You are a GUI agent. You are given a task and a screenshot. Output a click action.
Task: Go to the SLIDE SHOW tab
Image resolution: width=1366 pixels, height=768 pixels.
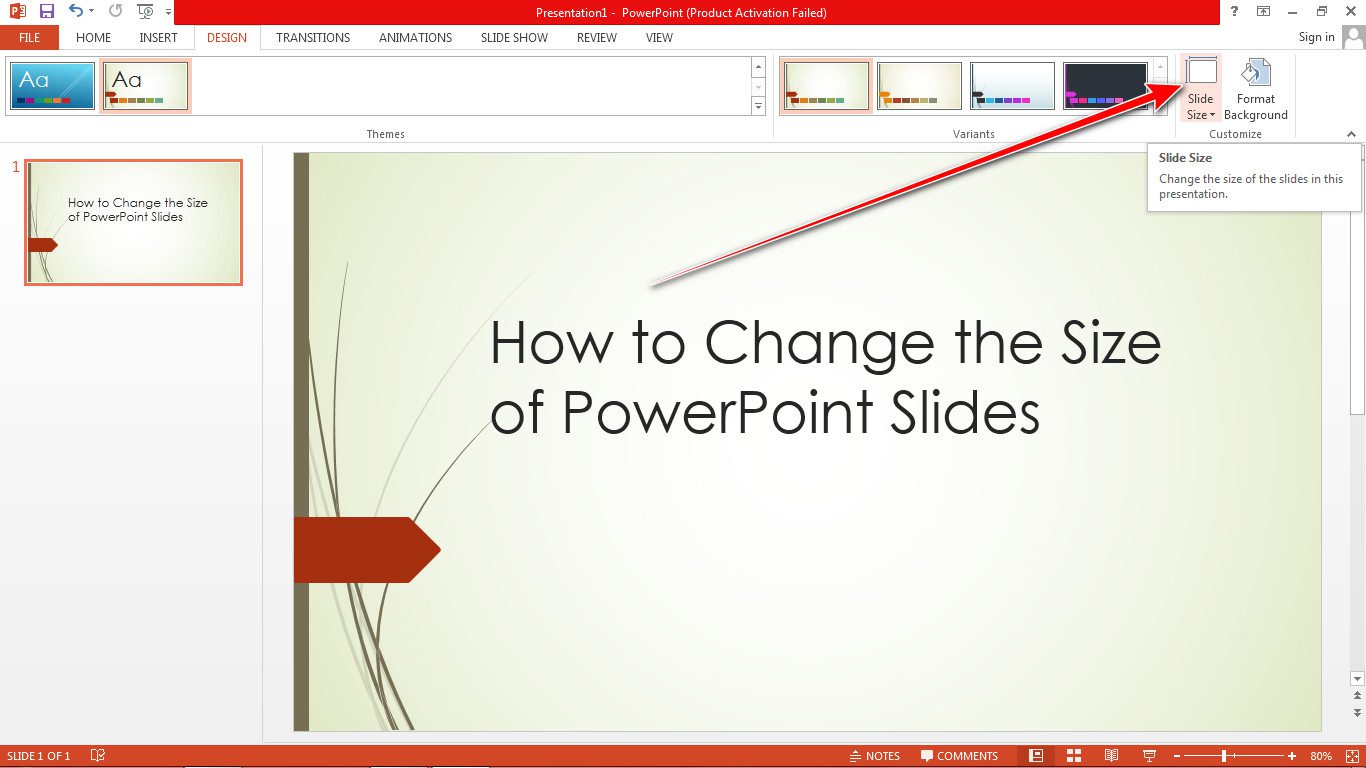[x=514, y=38]
